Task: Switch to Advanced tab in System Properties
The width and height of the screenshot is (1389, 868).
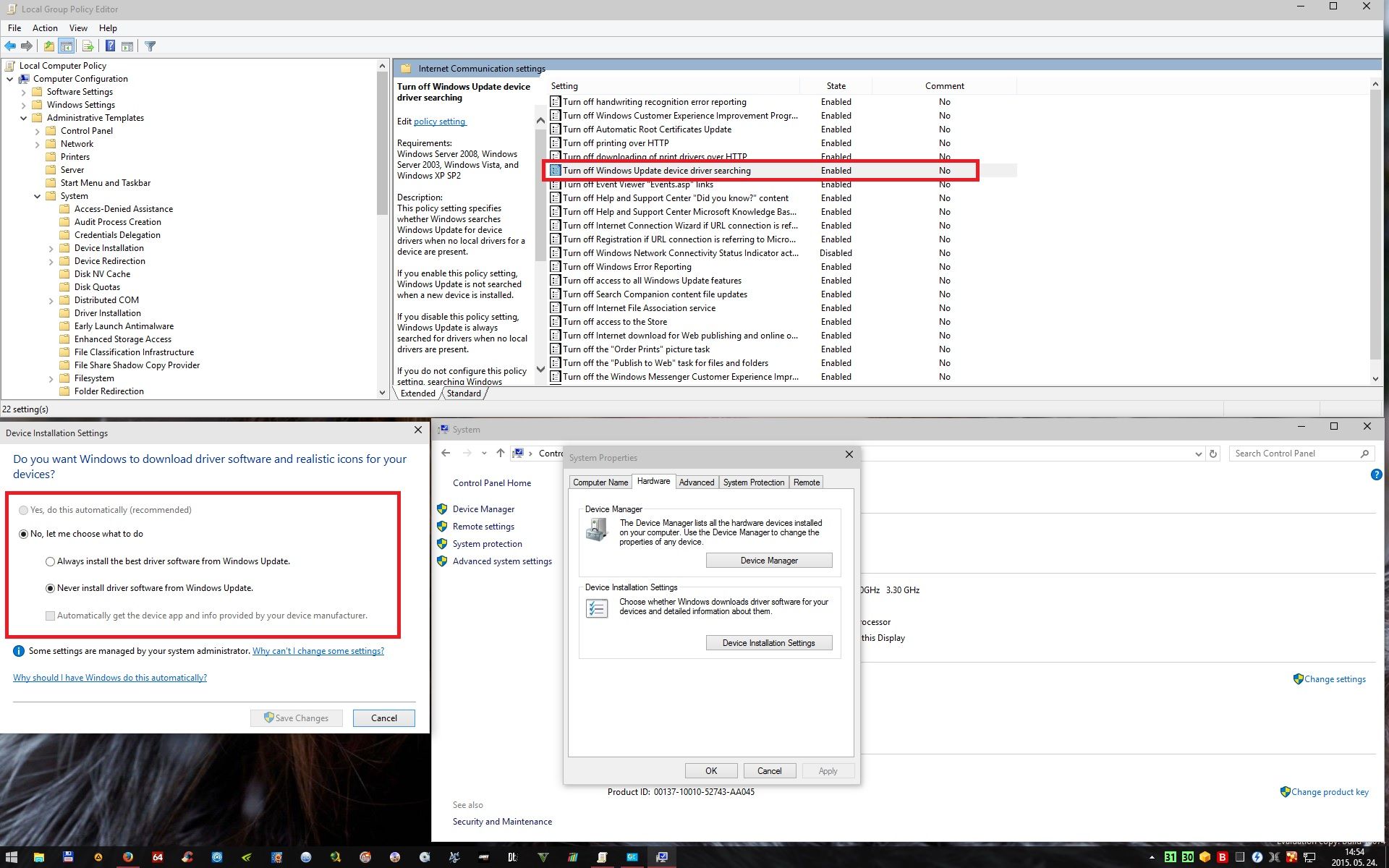Action: tap(697, 482)
